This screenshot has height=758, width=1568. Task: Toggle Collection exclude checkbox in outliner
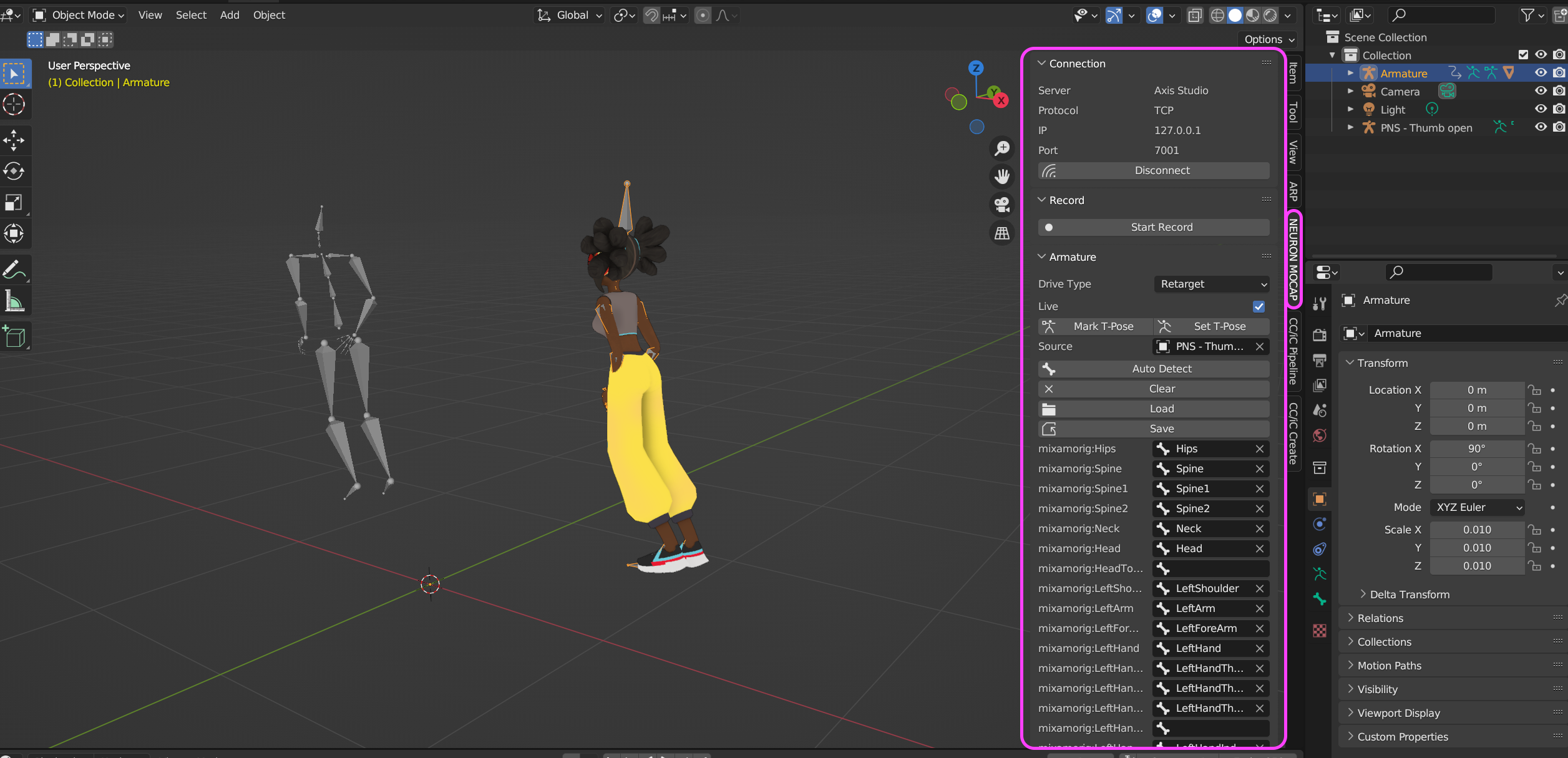point(1523,55)
